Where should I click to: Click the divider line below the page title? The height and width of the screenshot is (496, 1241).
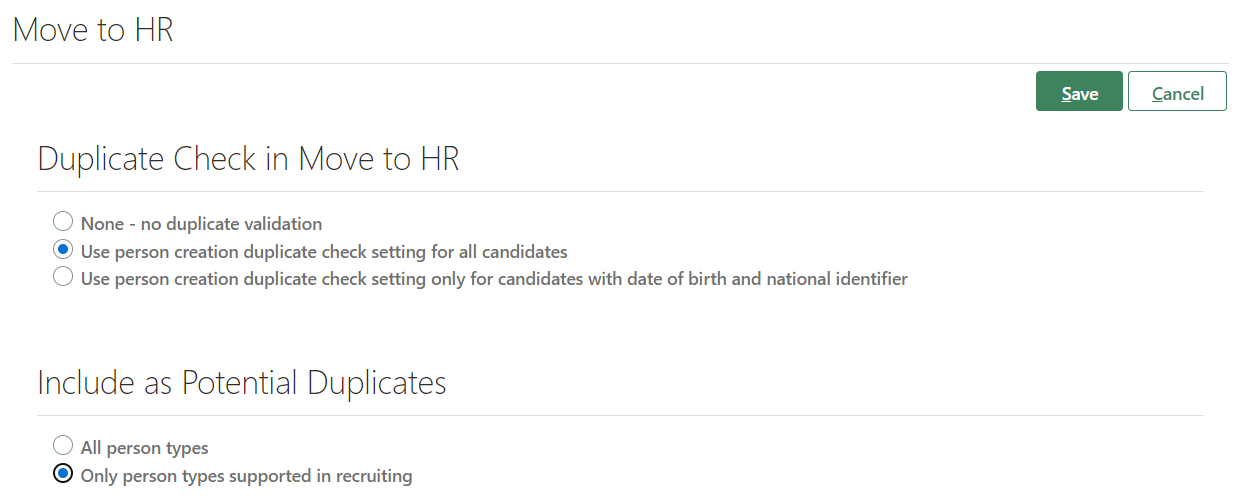[620, 64]
